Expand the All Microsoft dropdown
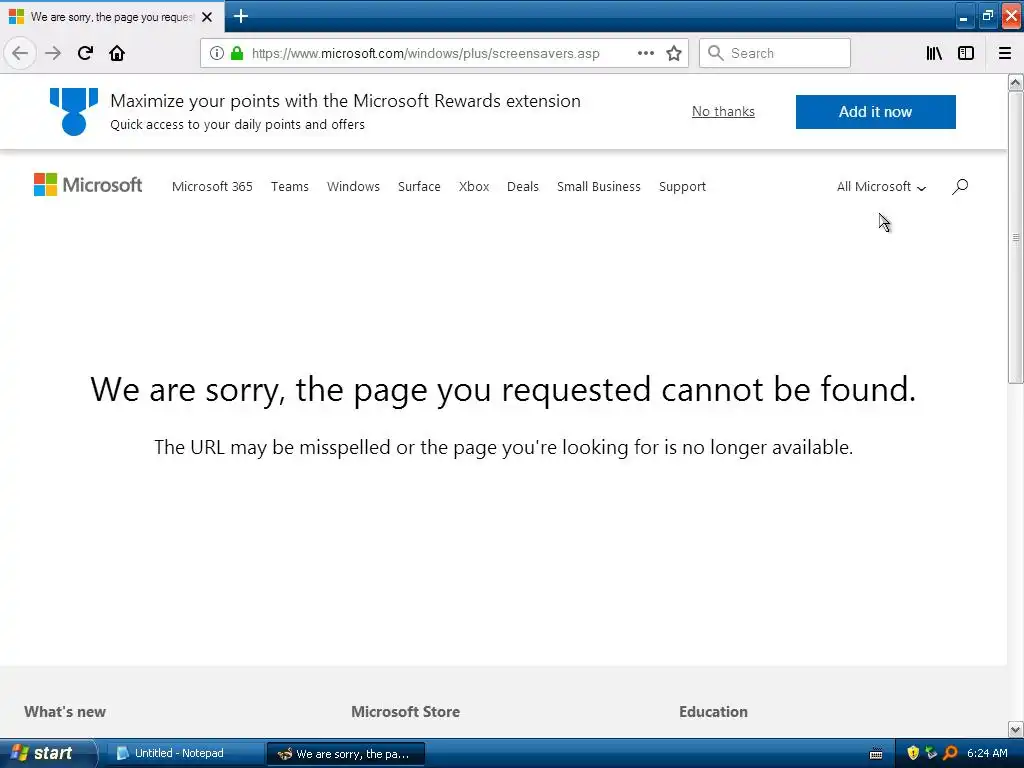1024x768 pixels. click(x=881, y=187)
